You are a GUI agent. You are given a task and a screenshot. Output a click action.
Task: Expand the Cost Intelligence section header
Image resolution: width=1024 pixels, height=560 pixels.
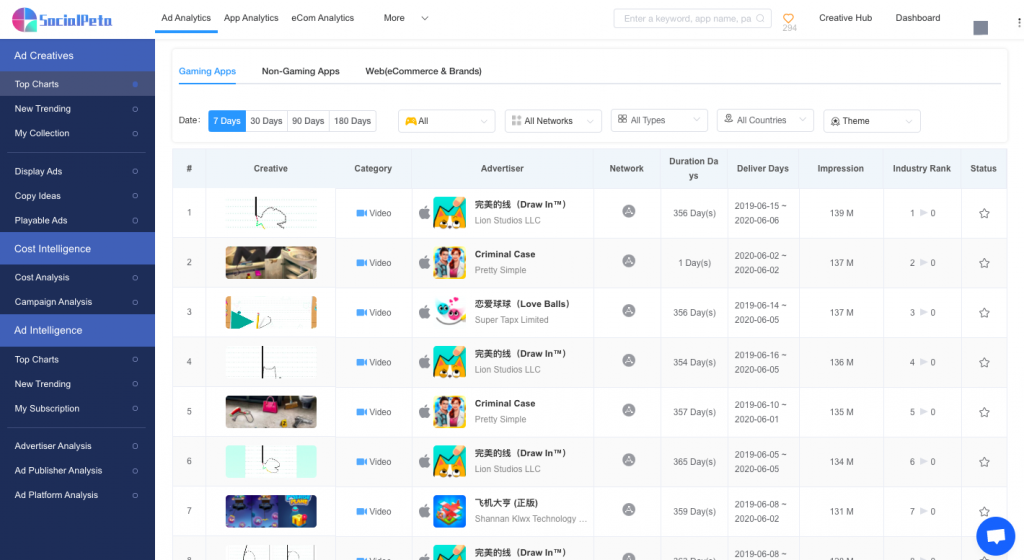(77, 249)
